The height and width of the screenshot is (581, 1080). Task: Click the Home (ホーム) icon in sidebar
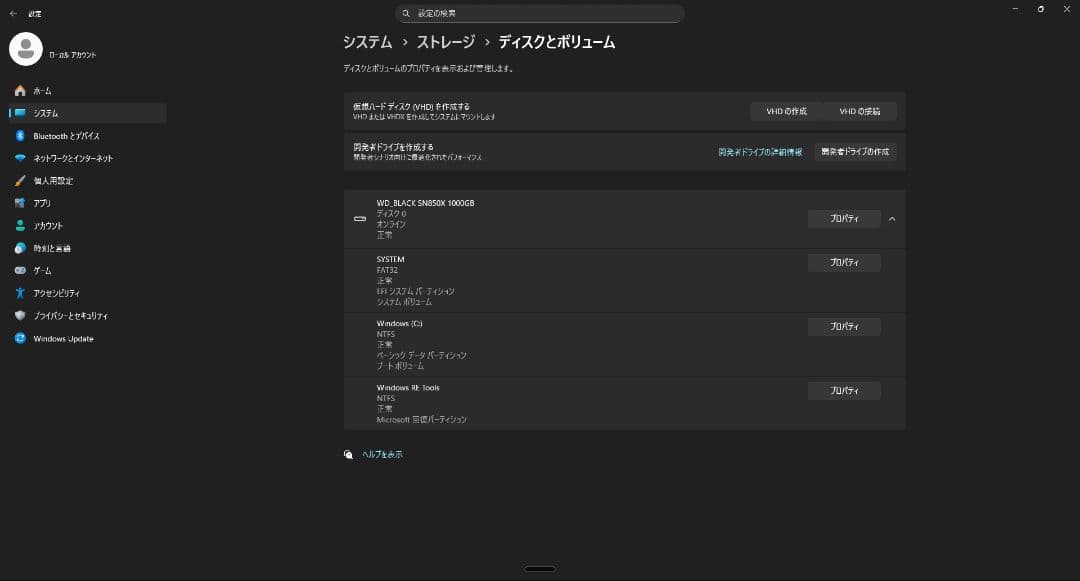click(20, 91)
